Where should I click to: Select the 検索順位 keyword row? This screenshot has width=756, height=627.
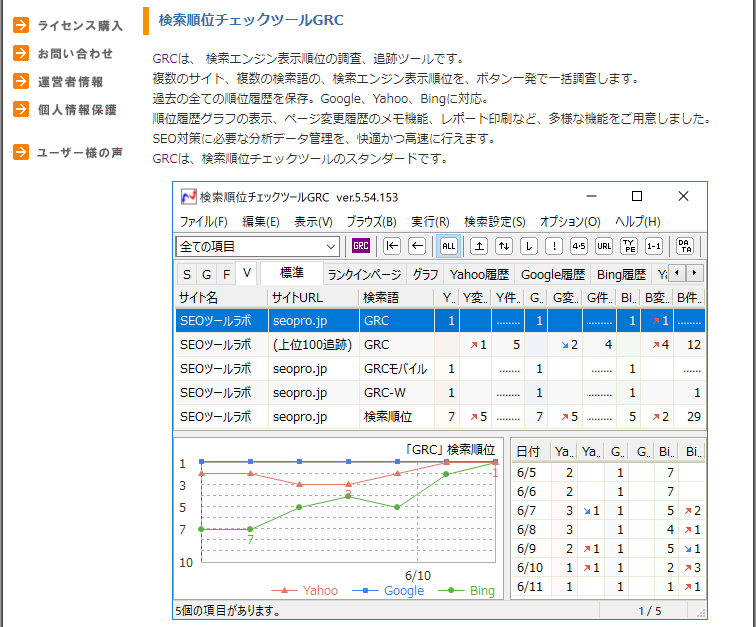pyautogui.click(x=387, y=416)
